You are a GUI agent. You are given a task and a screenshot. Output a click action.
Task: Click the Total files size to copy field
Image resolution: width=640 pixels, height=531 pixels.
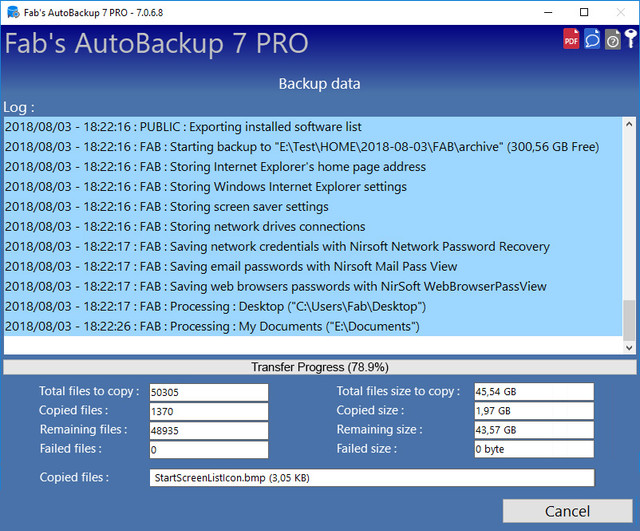click(x=534, y=391)
